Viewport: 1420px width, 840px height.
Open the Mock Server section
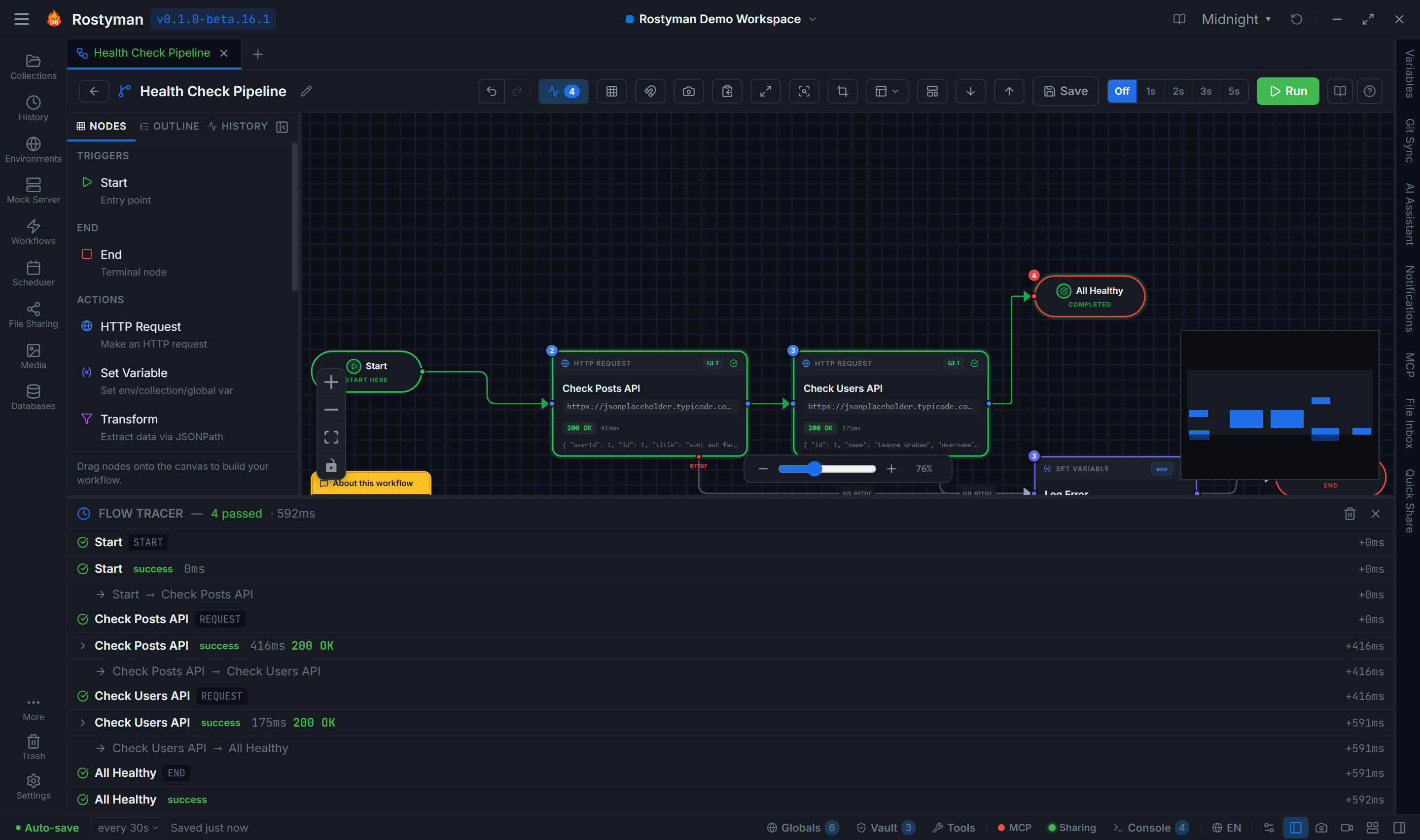point(34,191)
